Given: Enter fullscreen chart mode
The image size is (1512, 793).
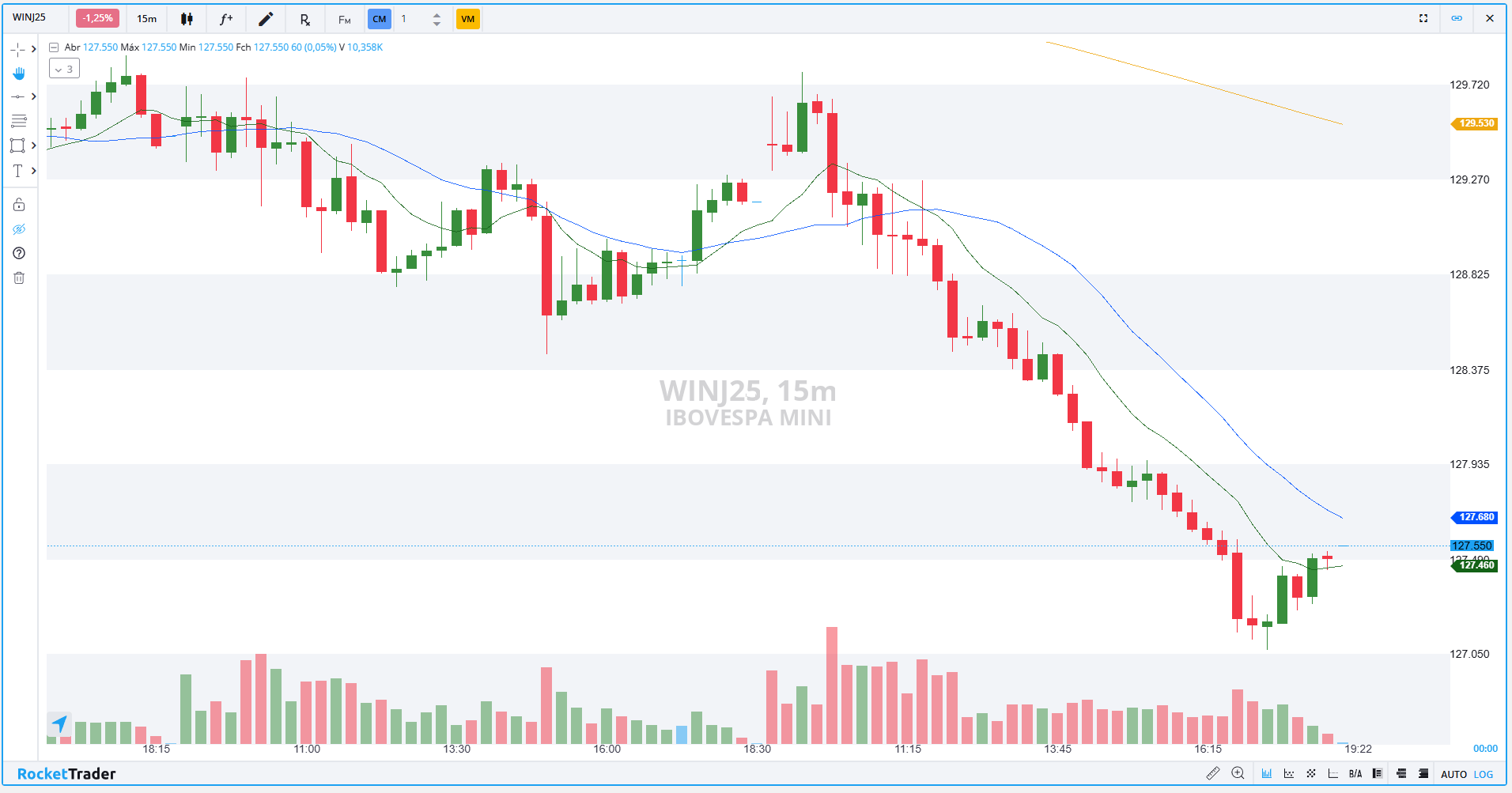Looking at the screenshot, I should pyautogui.click(x=1423, y=18).
